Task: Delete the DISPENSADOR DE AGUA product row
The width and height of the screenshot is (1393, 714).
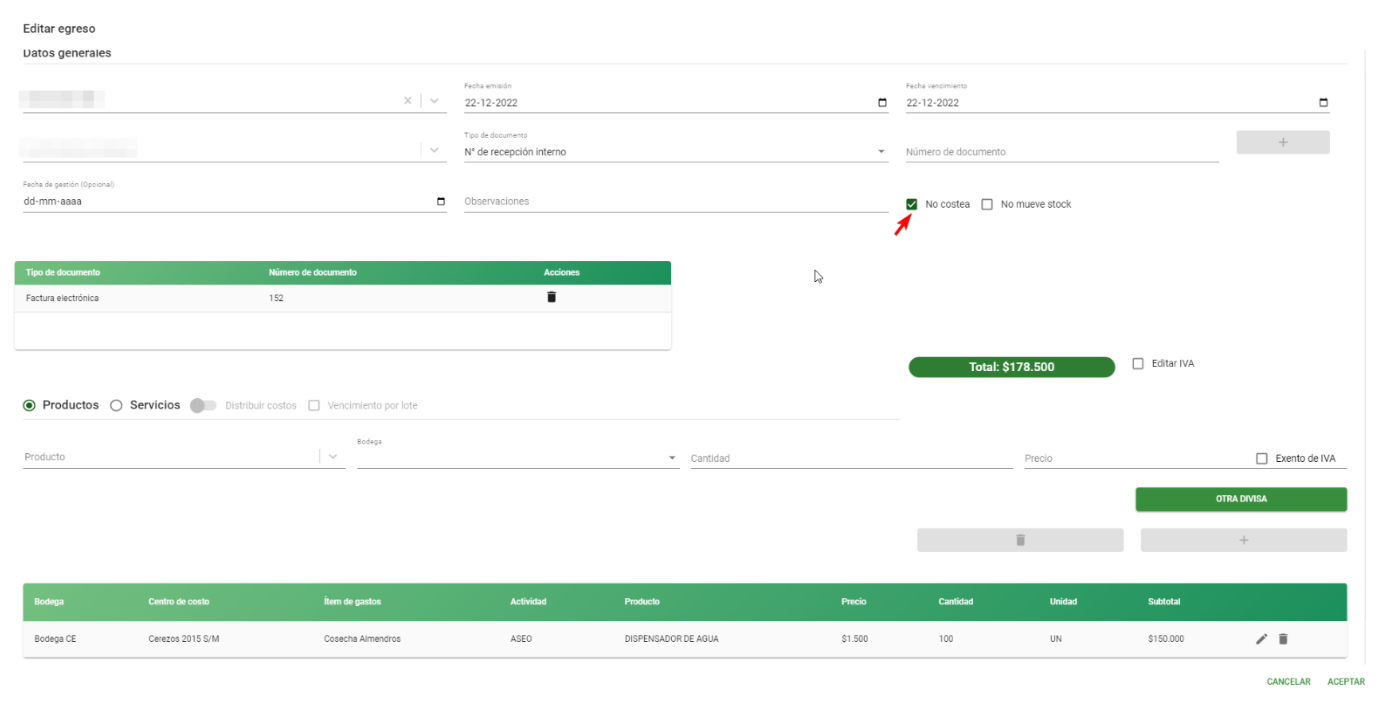Action: [x=1283, y=638]
